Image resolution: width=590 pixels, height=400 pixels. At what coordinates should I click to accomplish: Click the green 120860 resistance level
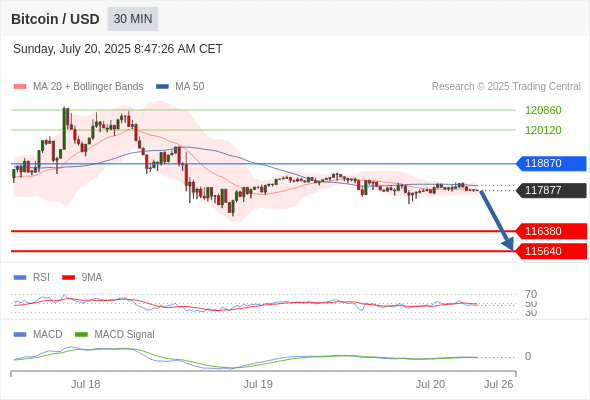(x=543, y=110)
